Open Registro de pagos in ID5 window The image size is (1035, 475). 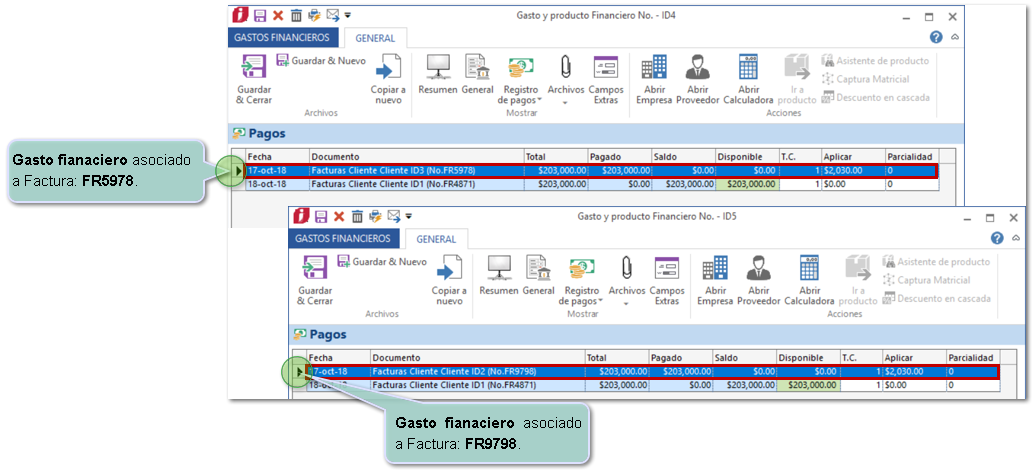coord(582,281)
